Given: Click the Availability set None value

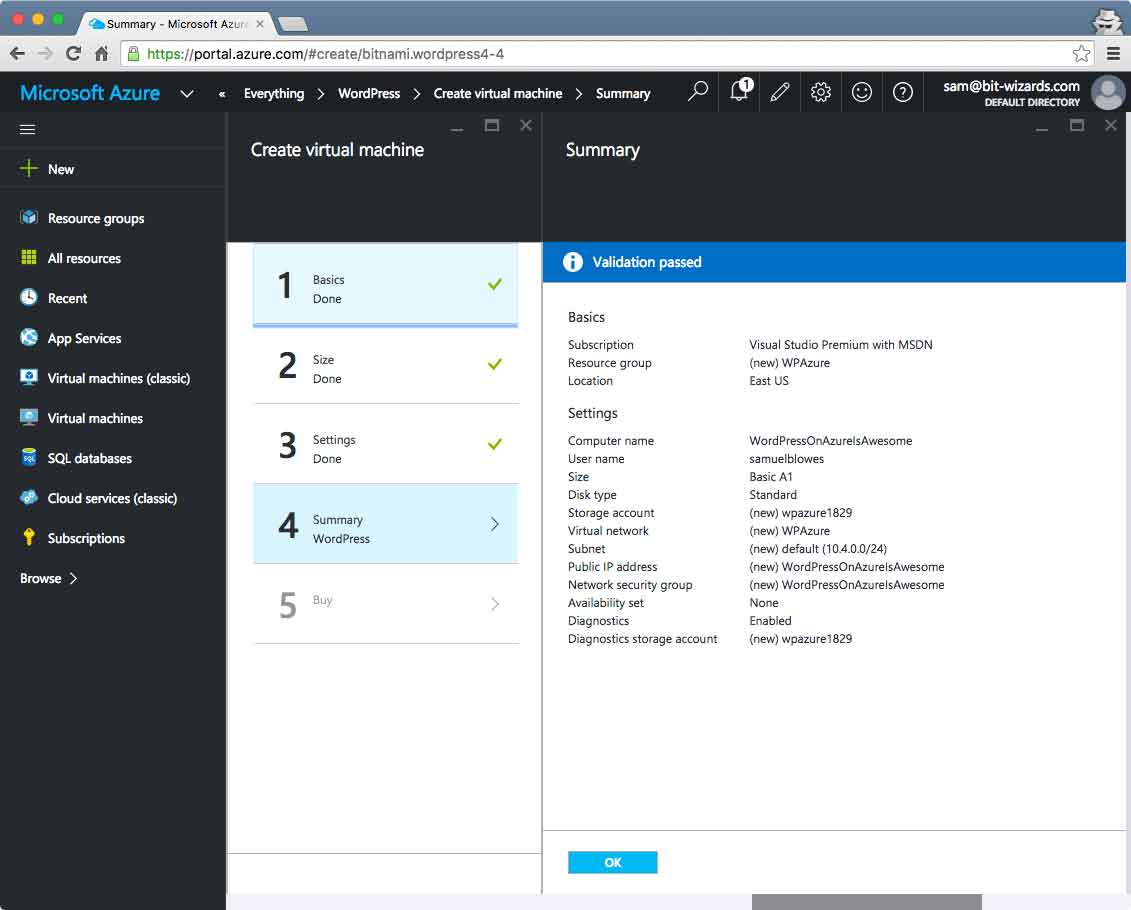Looking at the screenshot, I should tap(764, 603).
